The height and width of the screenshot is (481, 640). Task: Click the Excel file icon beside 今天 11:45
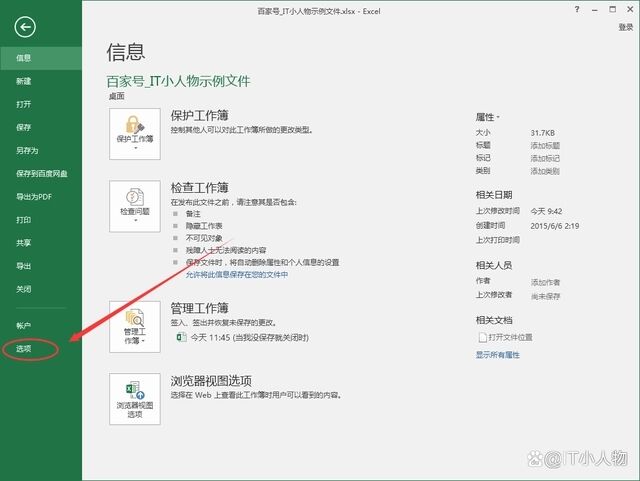point(181,337)
